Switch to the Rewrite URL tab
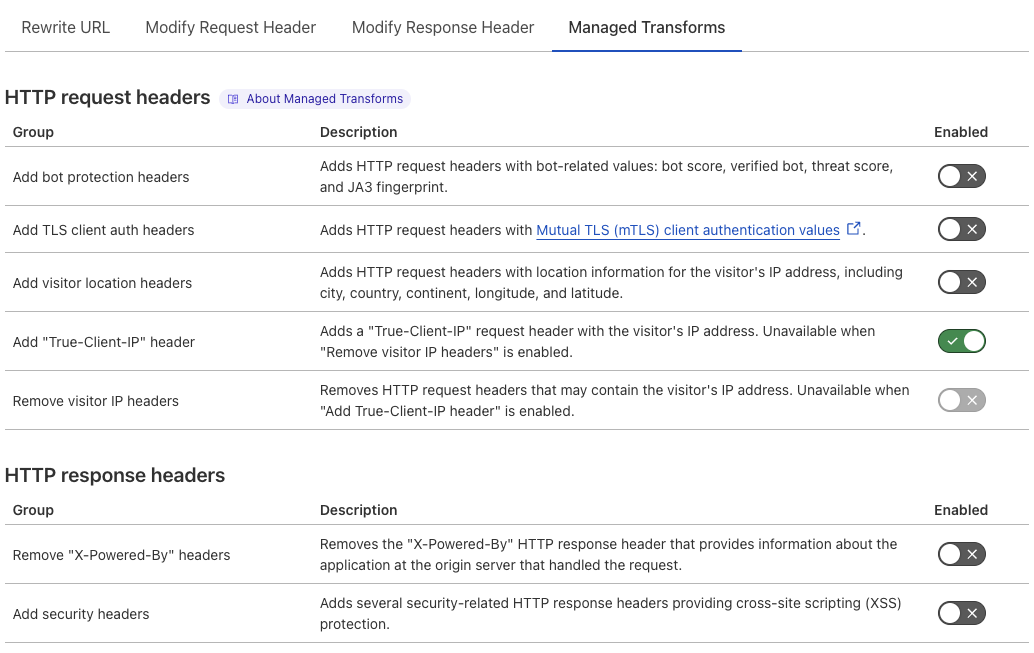The width and height of the screenshot is (1034, 653). click(x=65, y=27)
